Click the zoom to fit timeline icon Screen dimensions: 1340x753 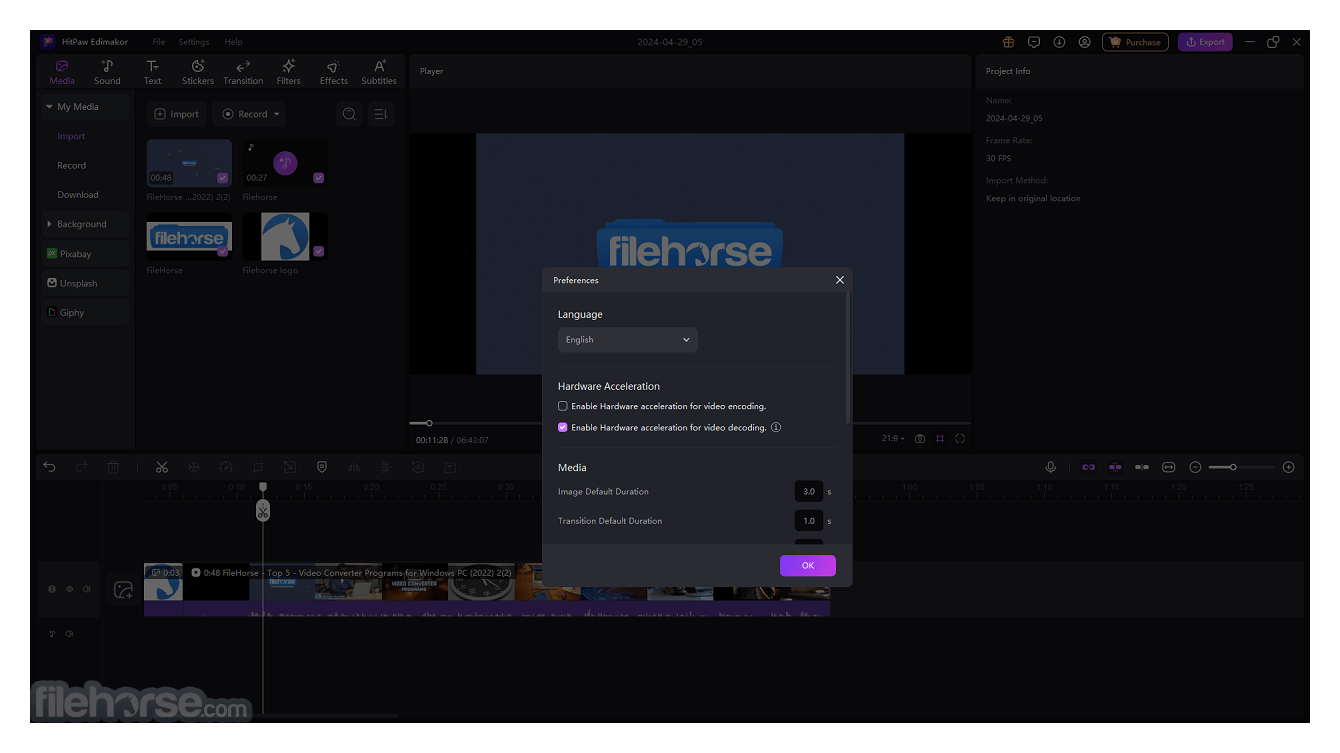point(1168,467)
